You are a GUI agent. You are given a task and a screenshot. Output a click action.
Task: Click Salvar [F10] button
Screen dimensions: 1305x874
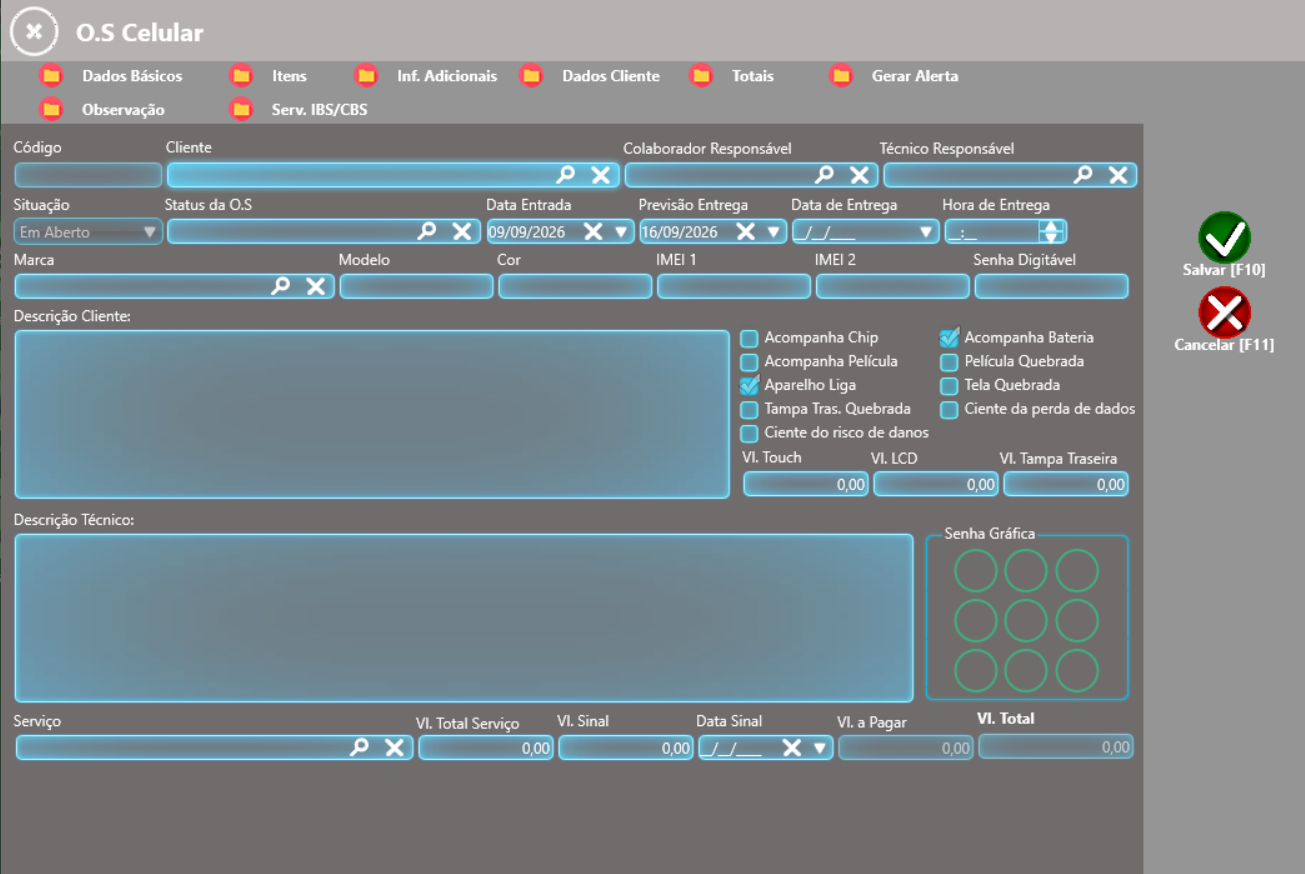click(1224, 245)
